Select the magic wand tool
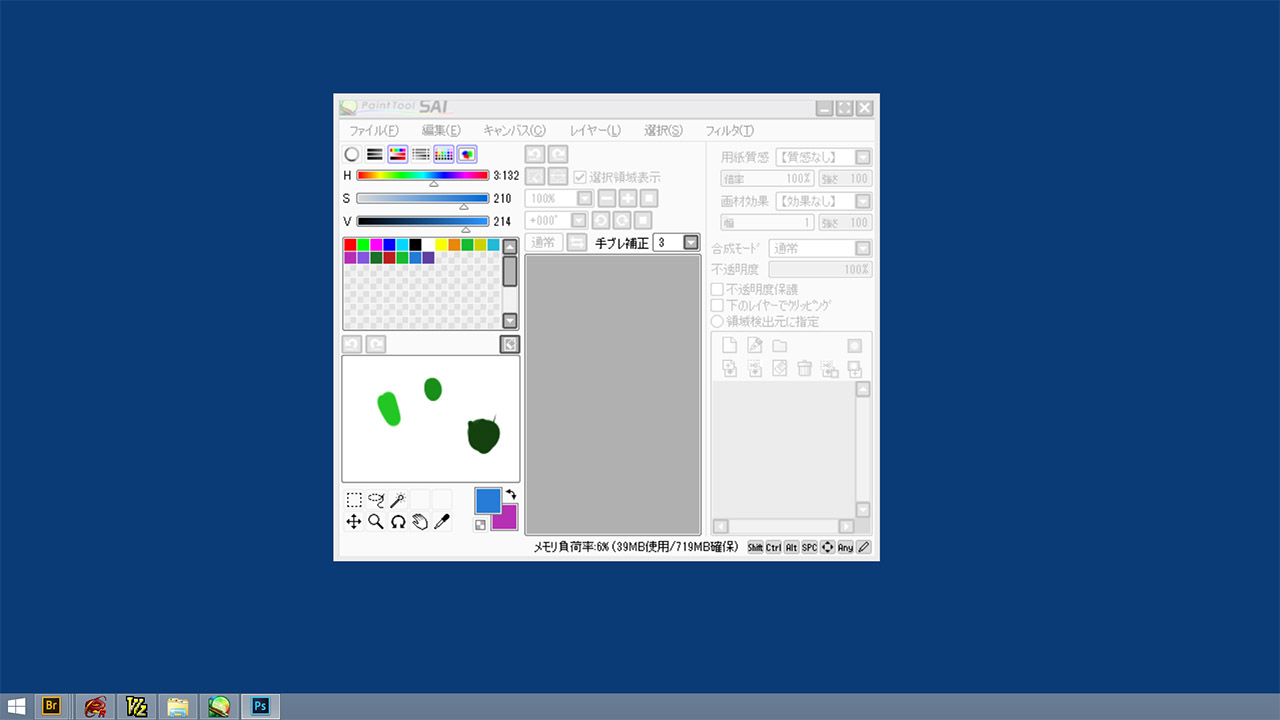Screen dimensions: 1280x720 [x=398, y=499]
